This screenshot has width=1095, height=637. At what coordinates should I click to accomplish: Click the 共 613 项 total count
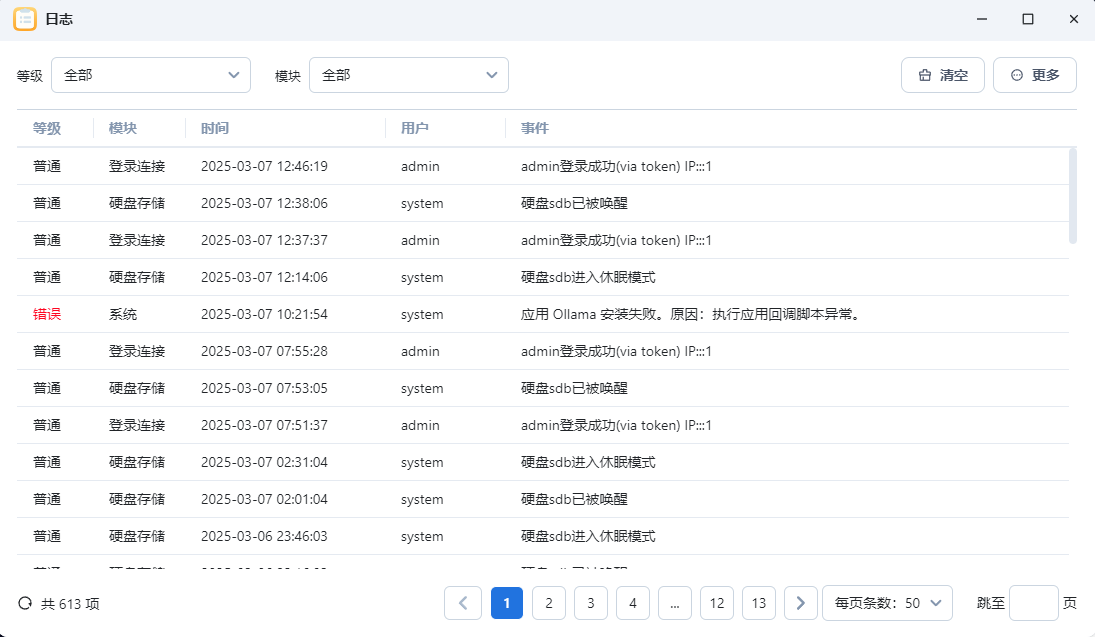[70, 603]
